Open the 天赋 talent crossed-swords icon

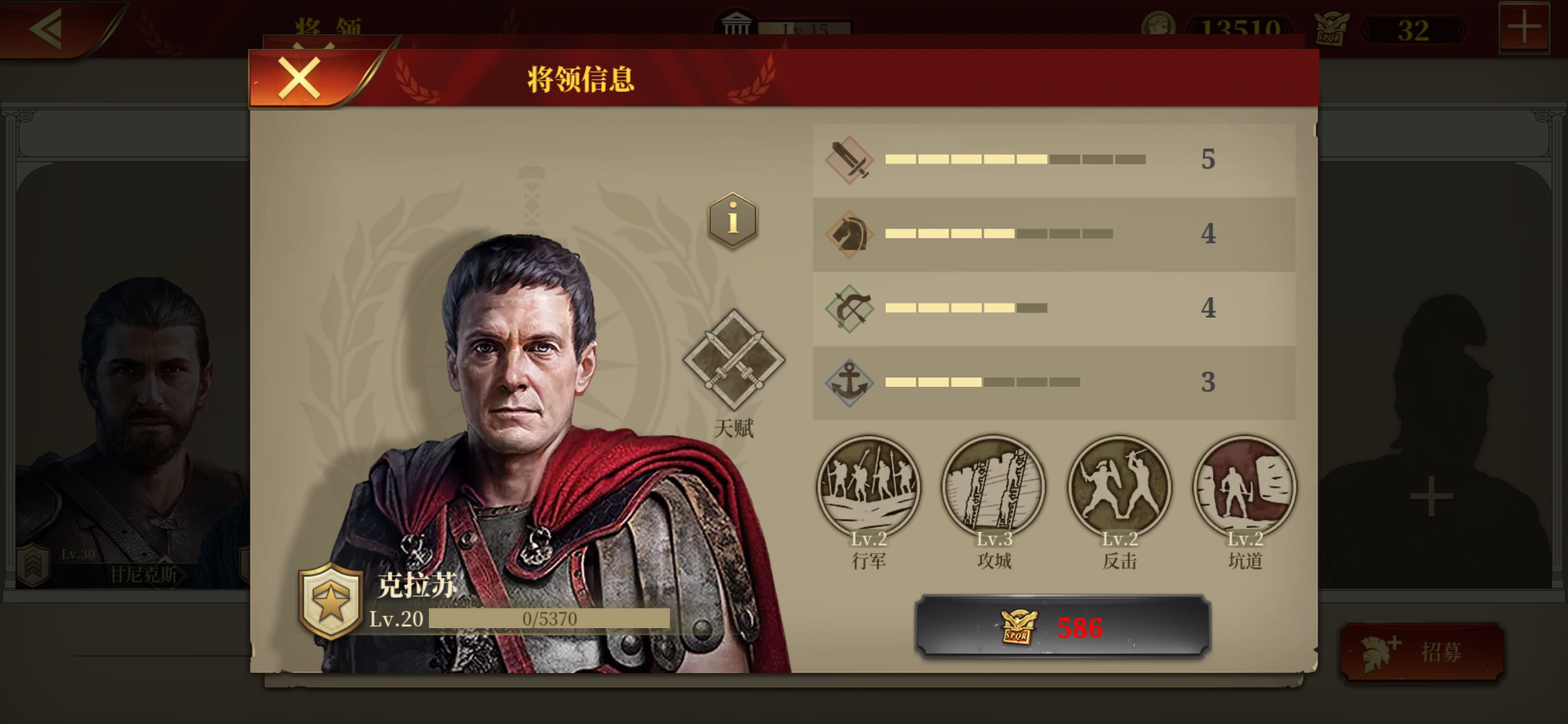(x=734, y=360)
